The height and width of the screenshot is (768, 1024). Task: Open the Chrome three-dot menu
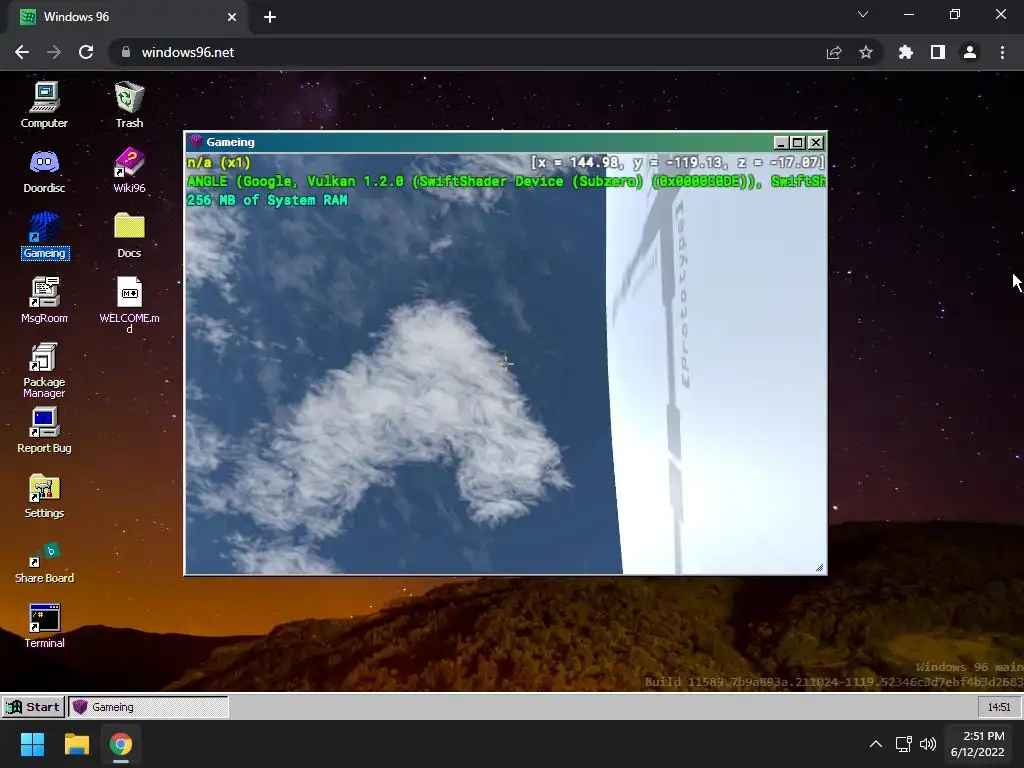pos(1002,52)
